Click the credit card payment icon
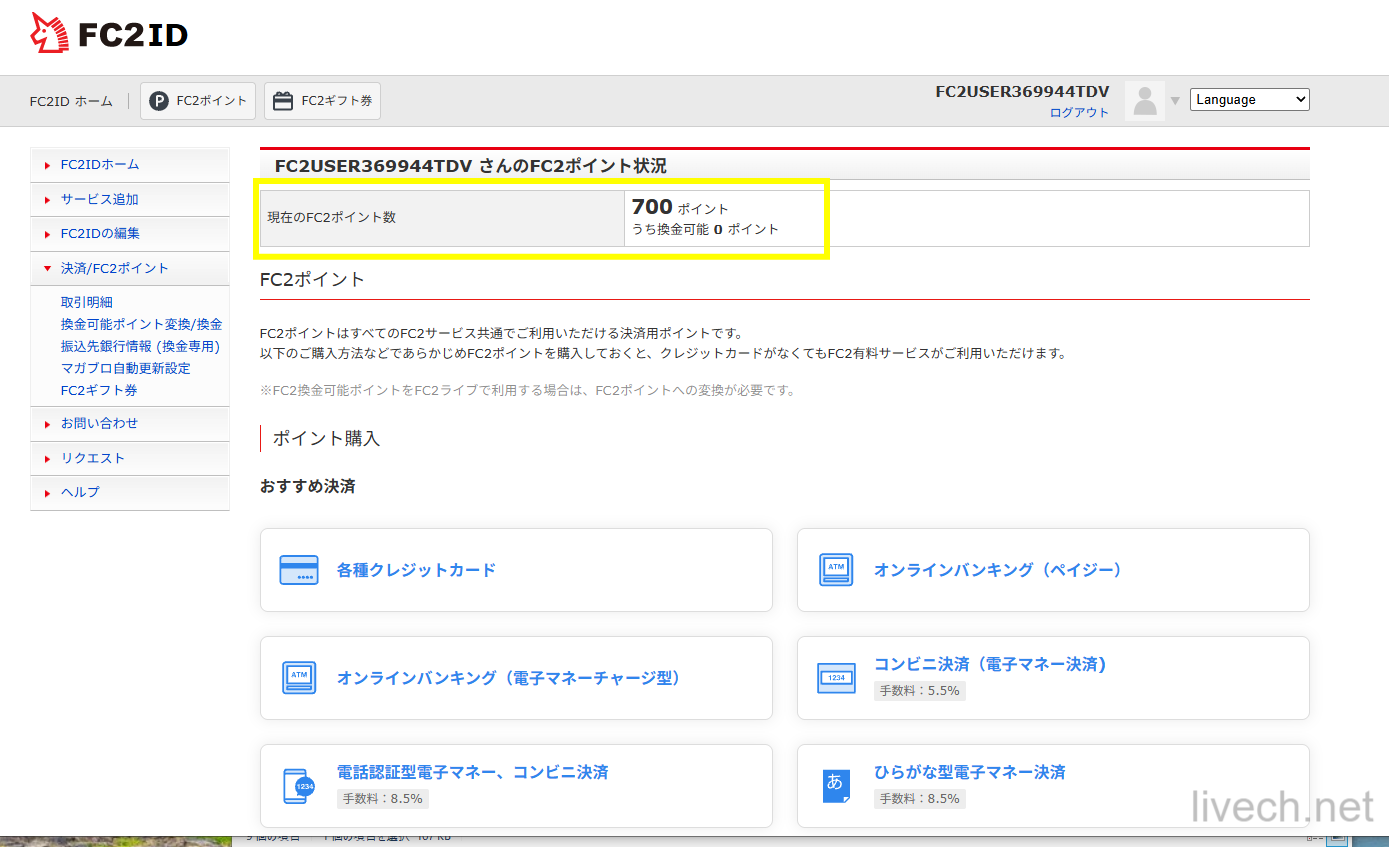 299,570
